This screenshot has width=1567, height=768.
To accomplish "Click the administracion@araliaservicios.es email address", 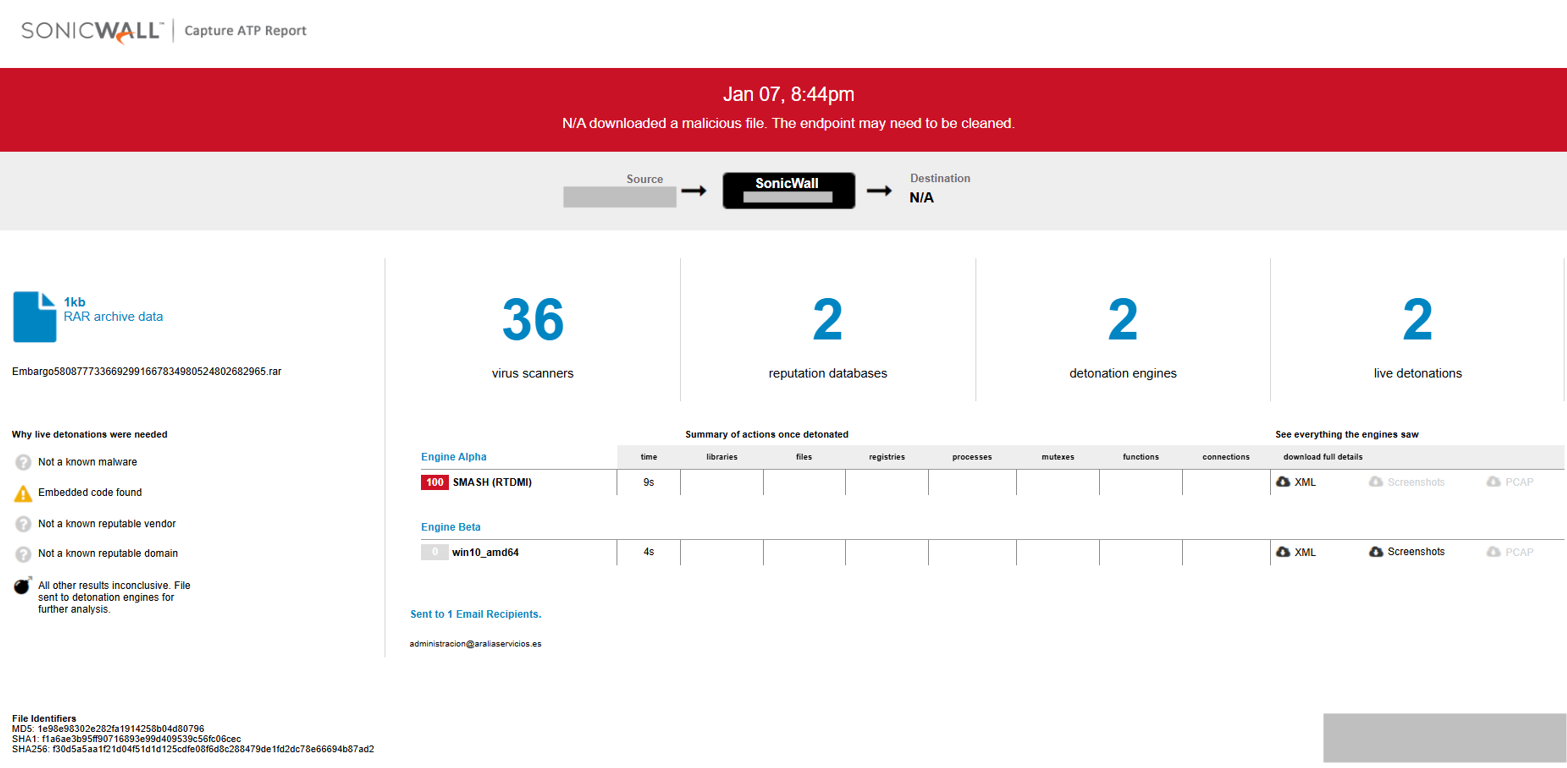I will click(476, 644).
